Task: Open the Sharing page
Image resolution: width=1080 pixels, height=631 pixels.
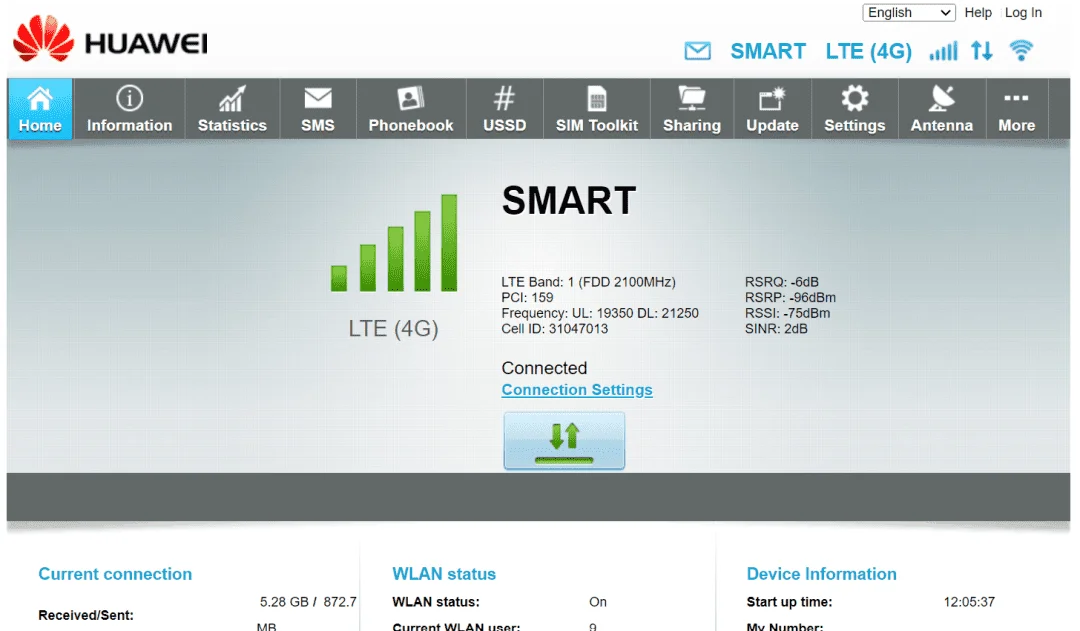Action: coord(692,109)
